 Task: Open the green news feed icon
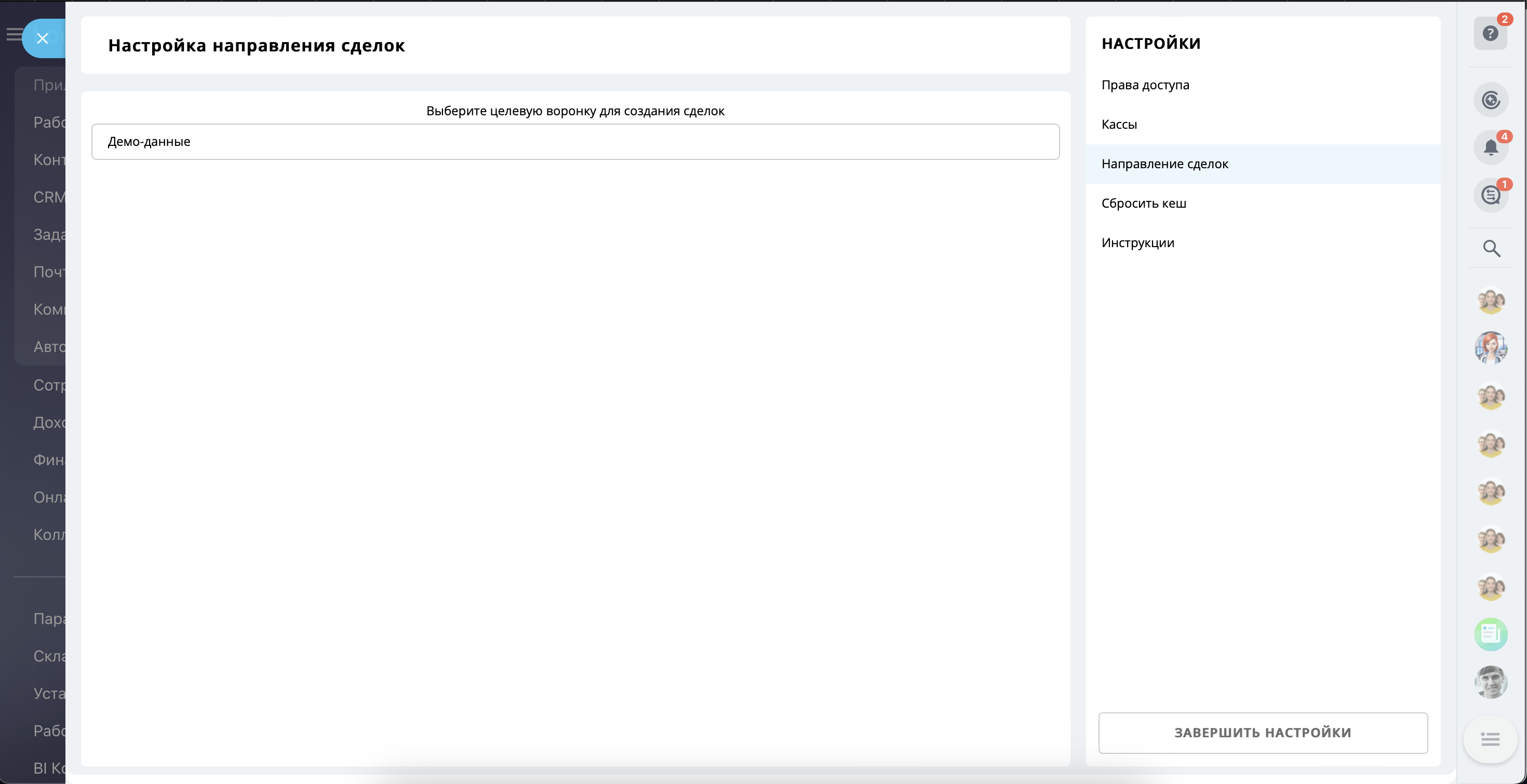1490,634
